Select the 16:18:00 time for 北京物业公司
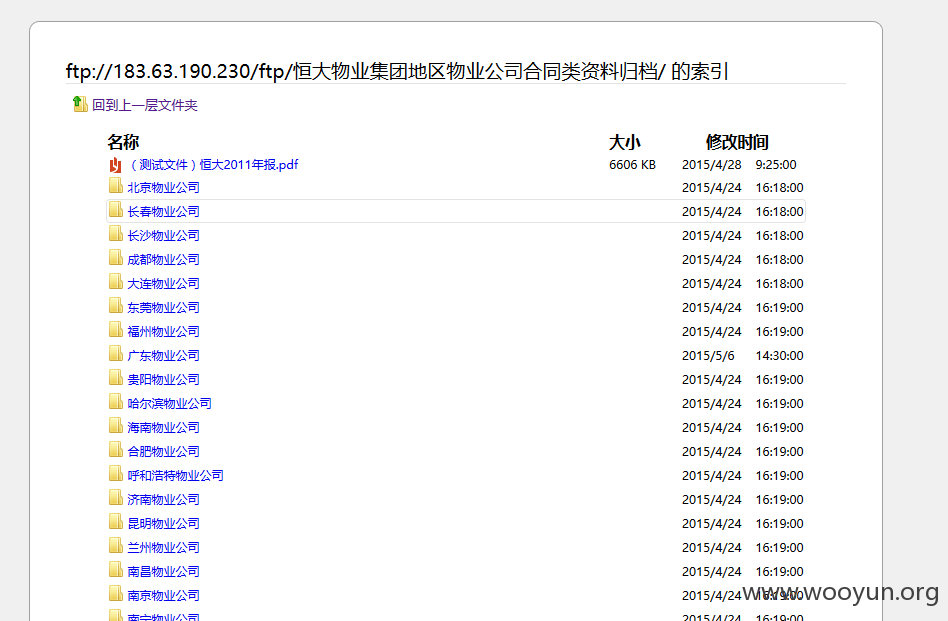This screenshot has height=621, width=948. pos(779,187)
